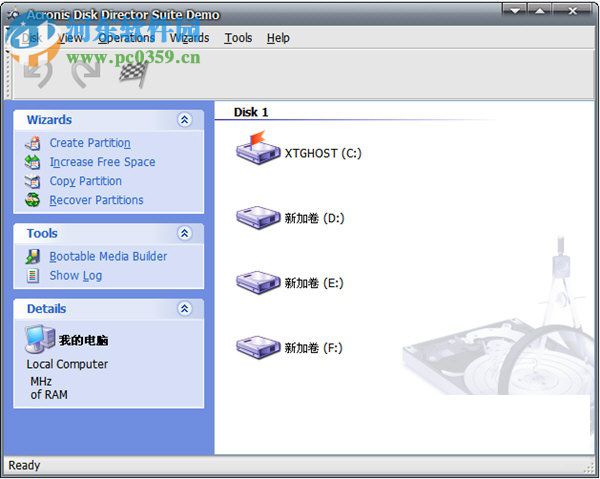Click the XTGHOST (C:) label
This screenshot has height=479, width=600.
tap(323, 153)
